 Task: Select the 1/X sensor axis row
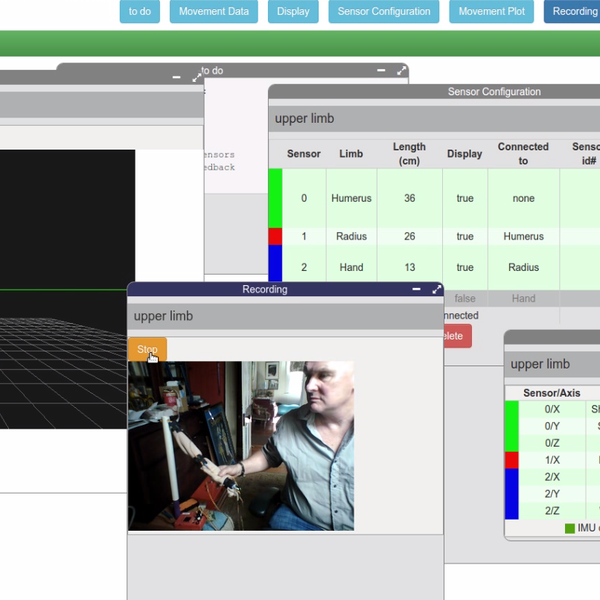click(552, 460)
